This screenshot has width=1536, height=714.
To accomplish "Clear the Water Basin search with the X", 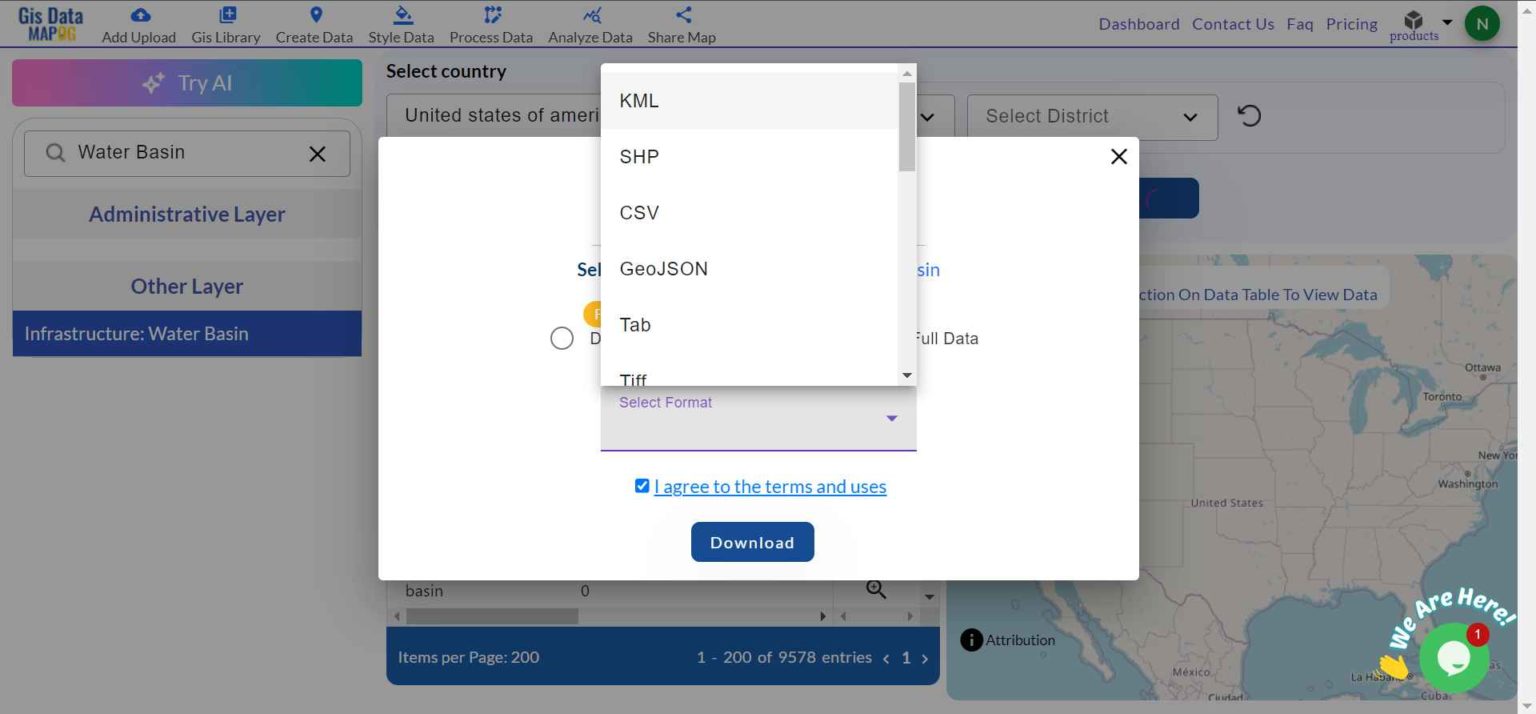I will pyautogui.click(x=318, y=153).
